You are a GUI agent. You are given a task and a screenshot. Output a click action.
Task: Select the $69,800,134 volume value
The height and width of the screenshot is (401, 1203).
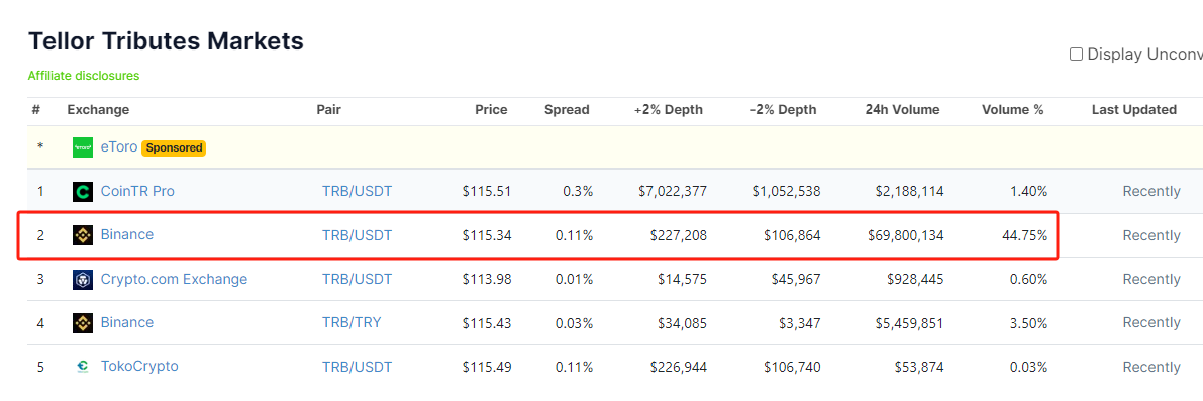click(x=905, y=235)
